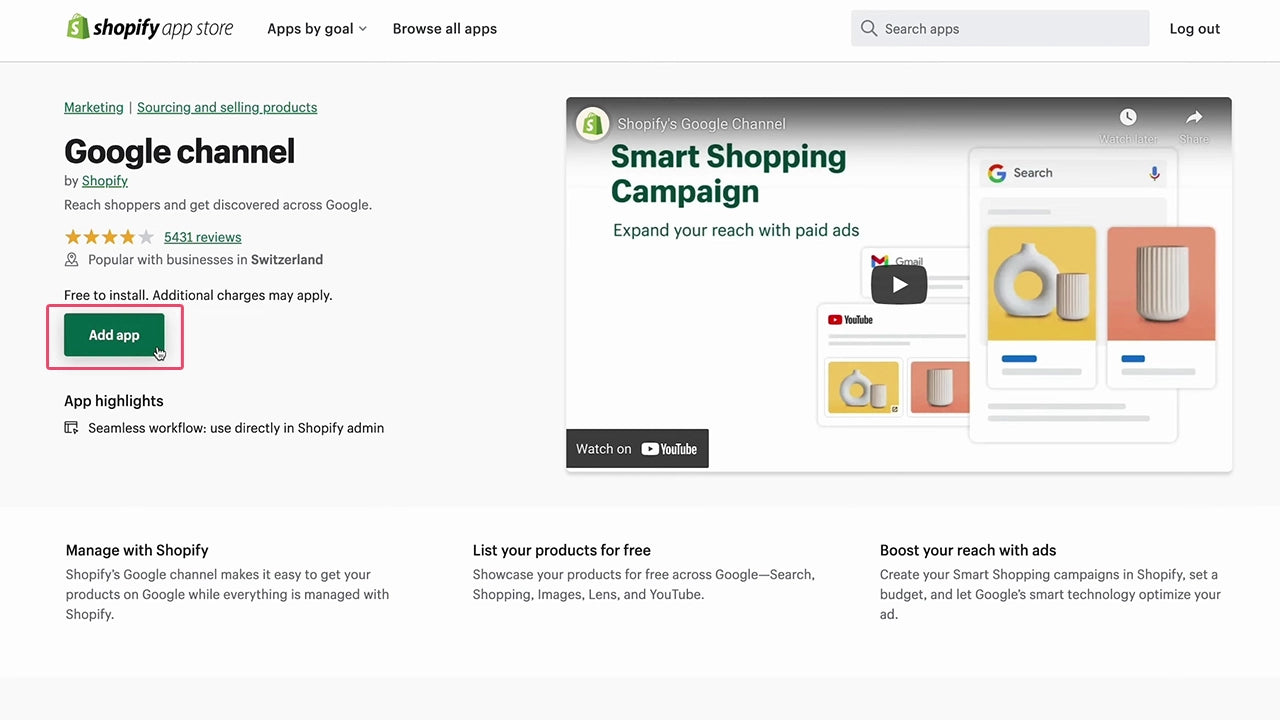
Task: Click the Shopify channel avatar in video
Action: [593, 124]
